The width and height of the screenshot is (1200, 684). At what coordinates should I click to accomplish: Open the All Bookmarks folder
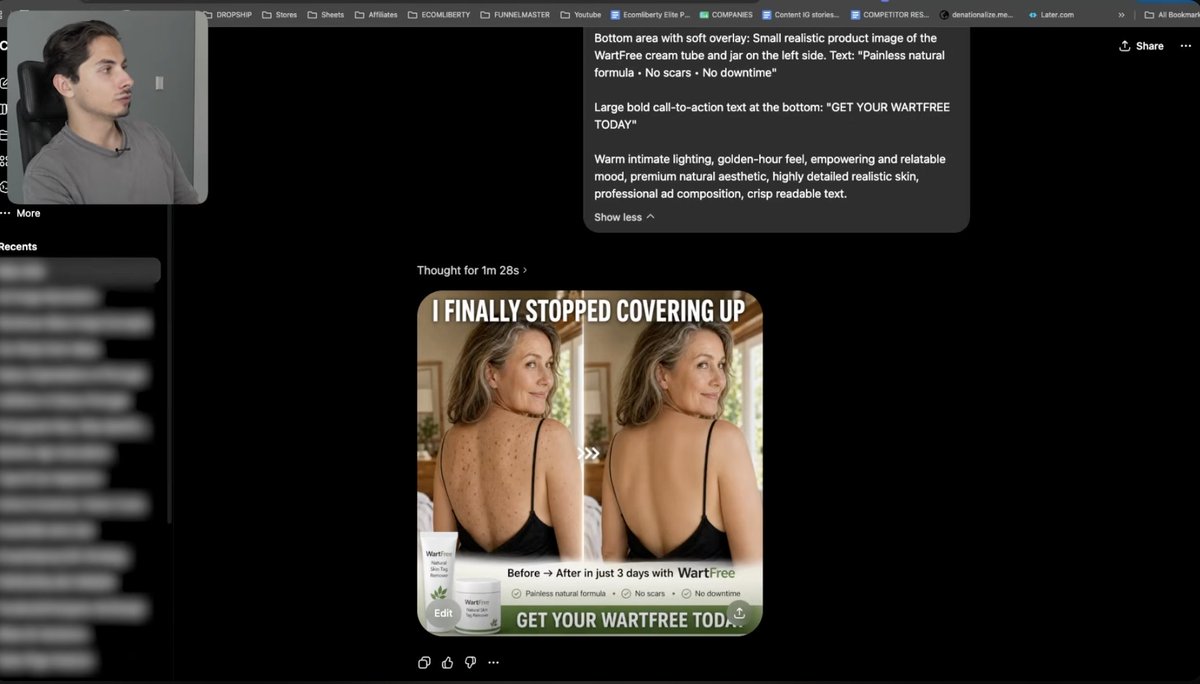coord(1170,15)
